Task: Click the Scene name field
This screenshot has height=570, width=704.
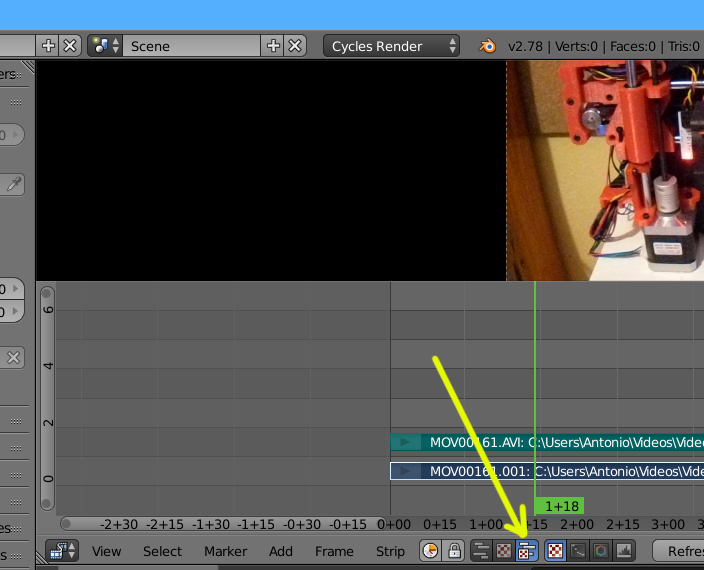Action: tap(192, 46)
